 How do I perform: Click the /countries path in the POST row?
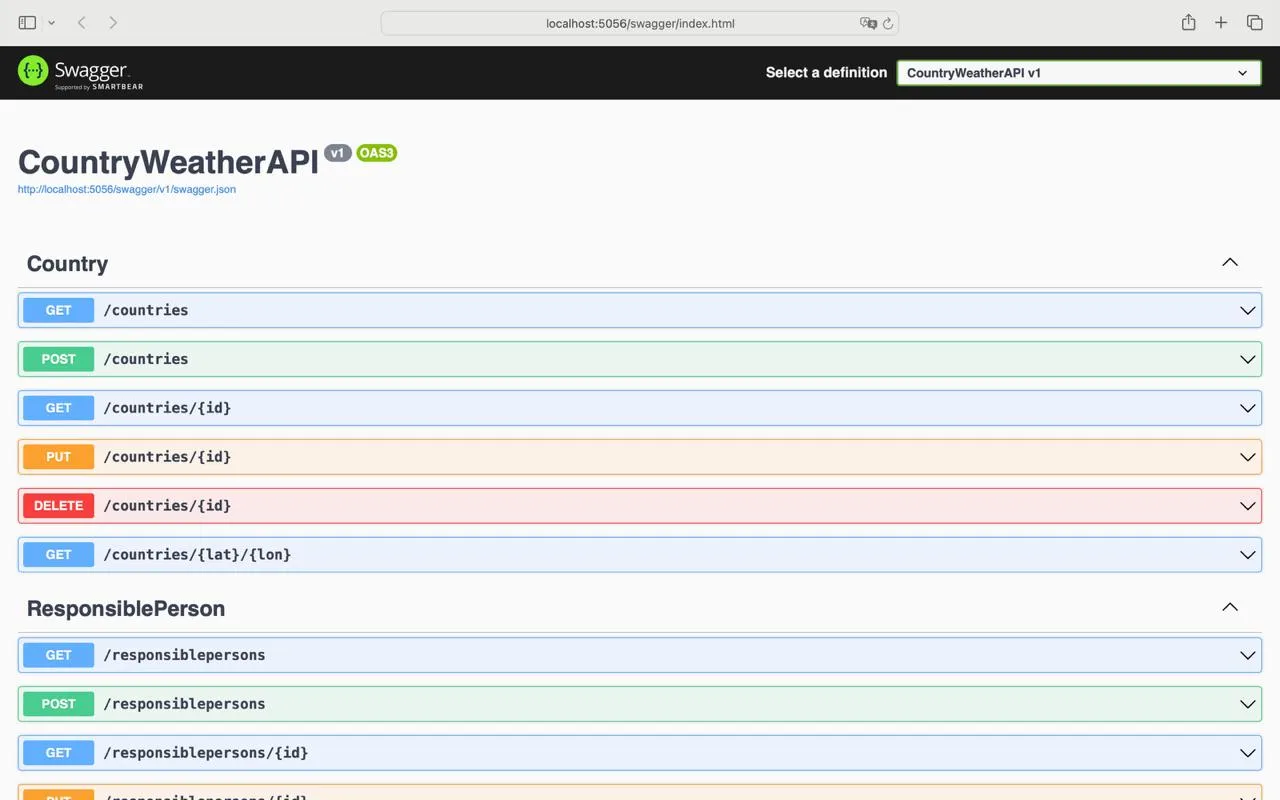click(146, 359)
